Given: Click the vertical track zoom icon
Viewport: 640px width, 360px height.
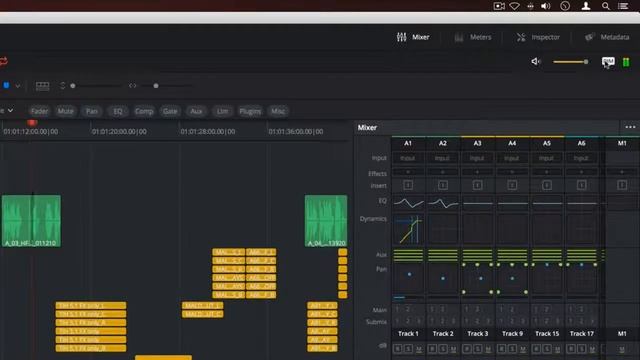Looking at the screenshot, I should click(62, 86).
